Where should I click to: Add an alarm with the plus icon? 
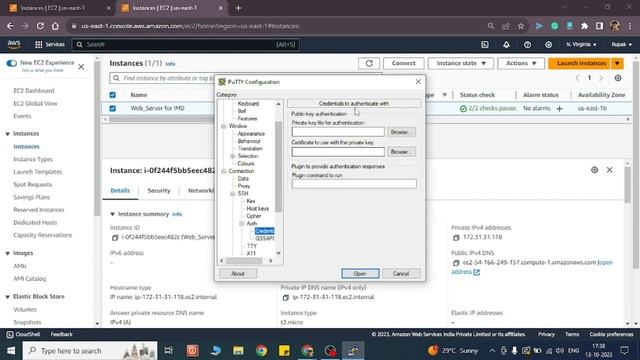[560, 109]
